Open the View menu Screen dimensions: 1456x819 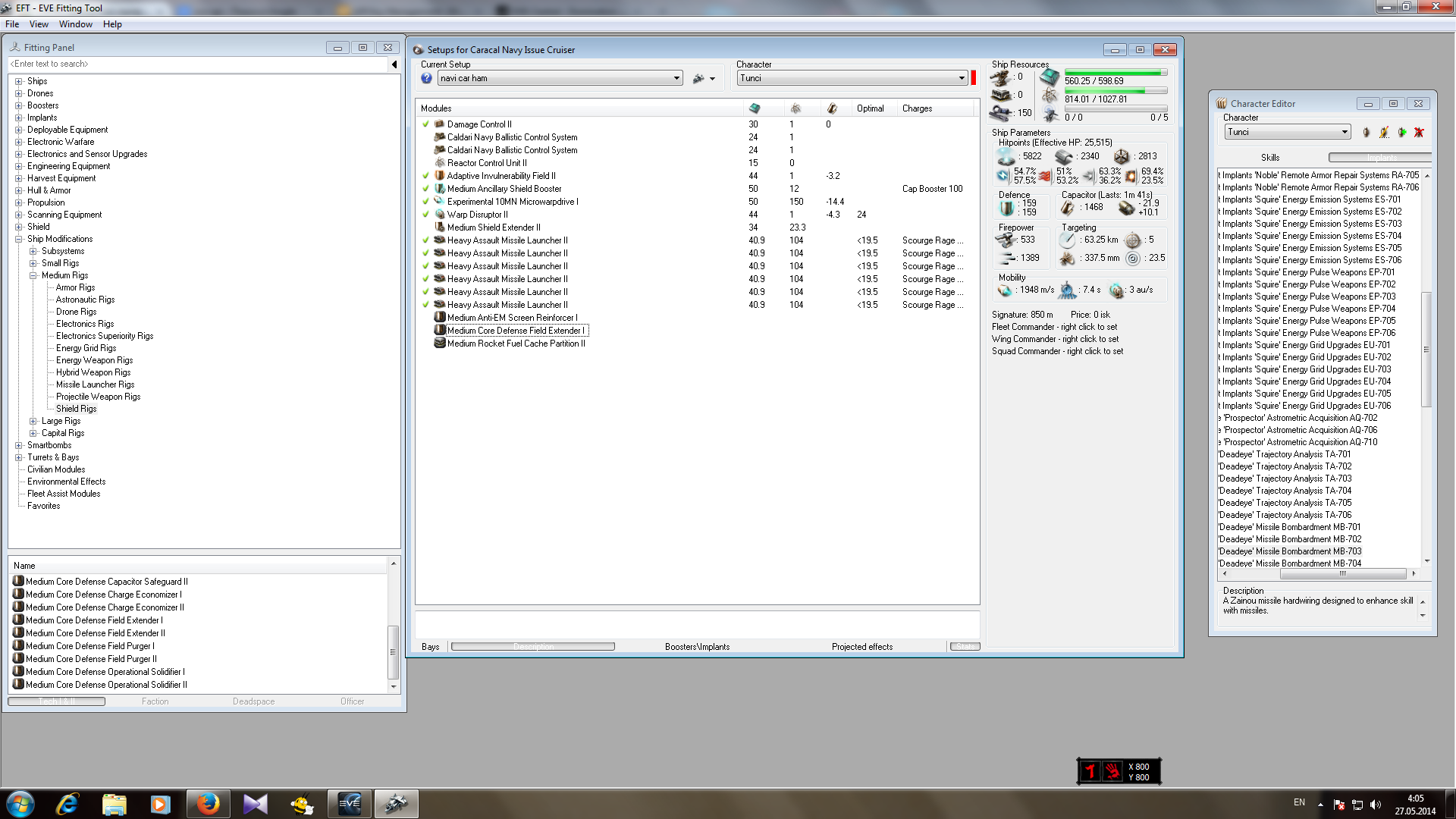click(x=39, y=24)
